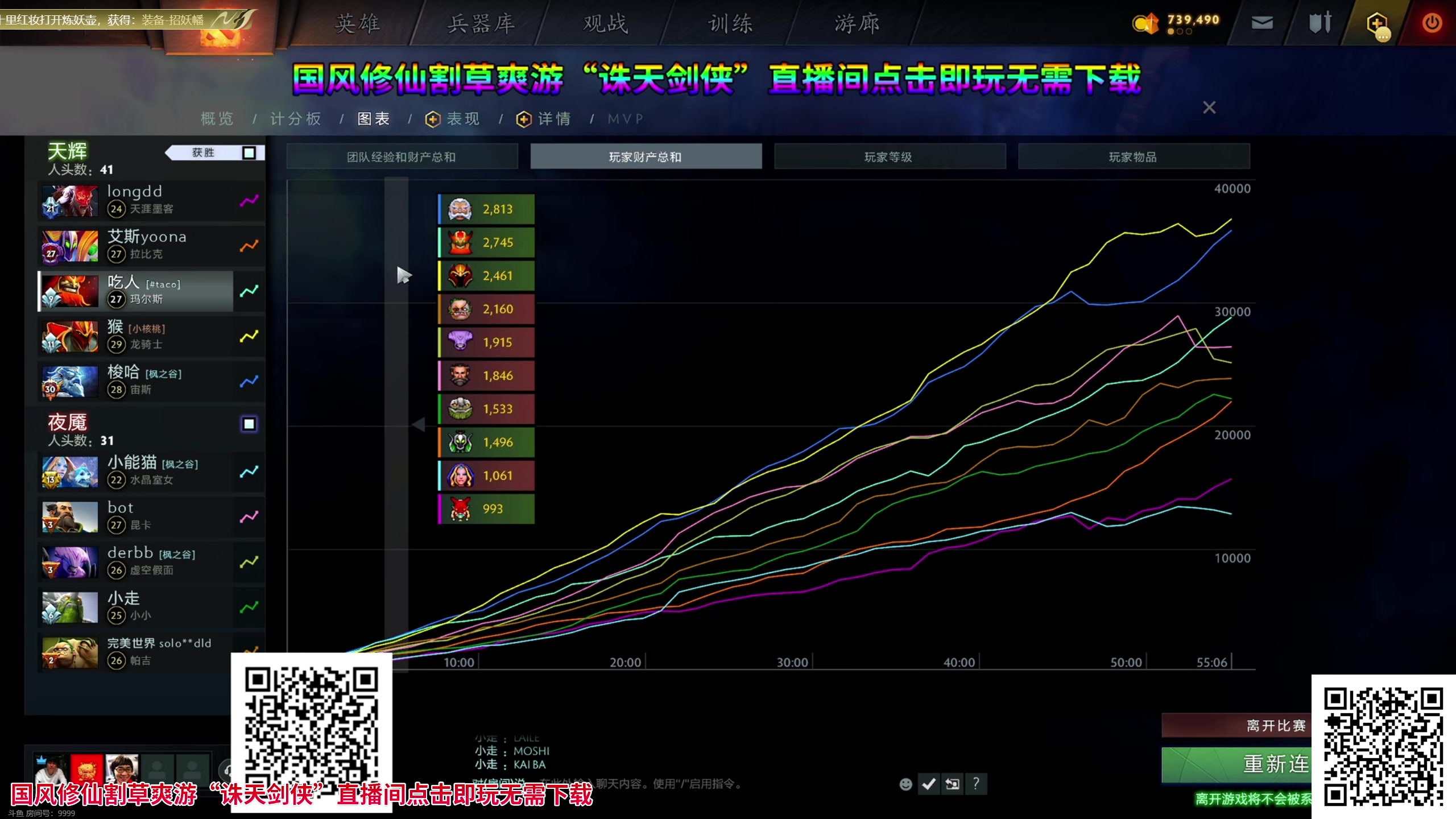Screen dimensions: 1456x819
Task: Collapse the net worth list with left arrow
Action: pos(419,424)
